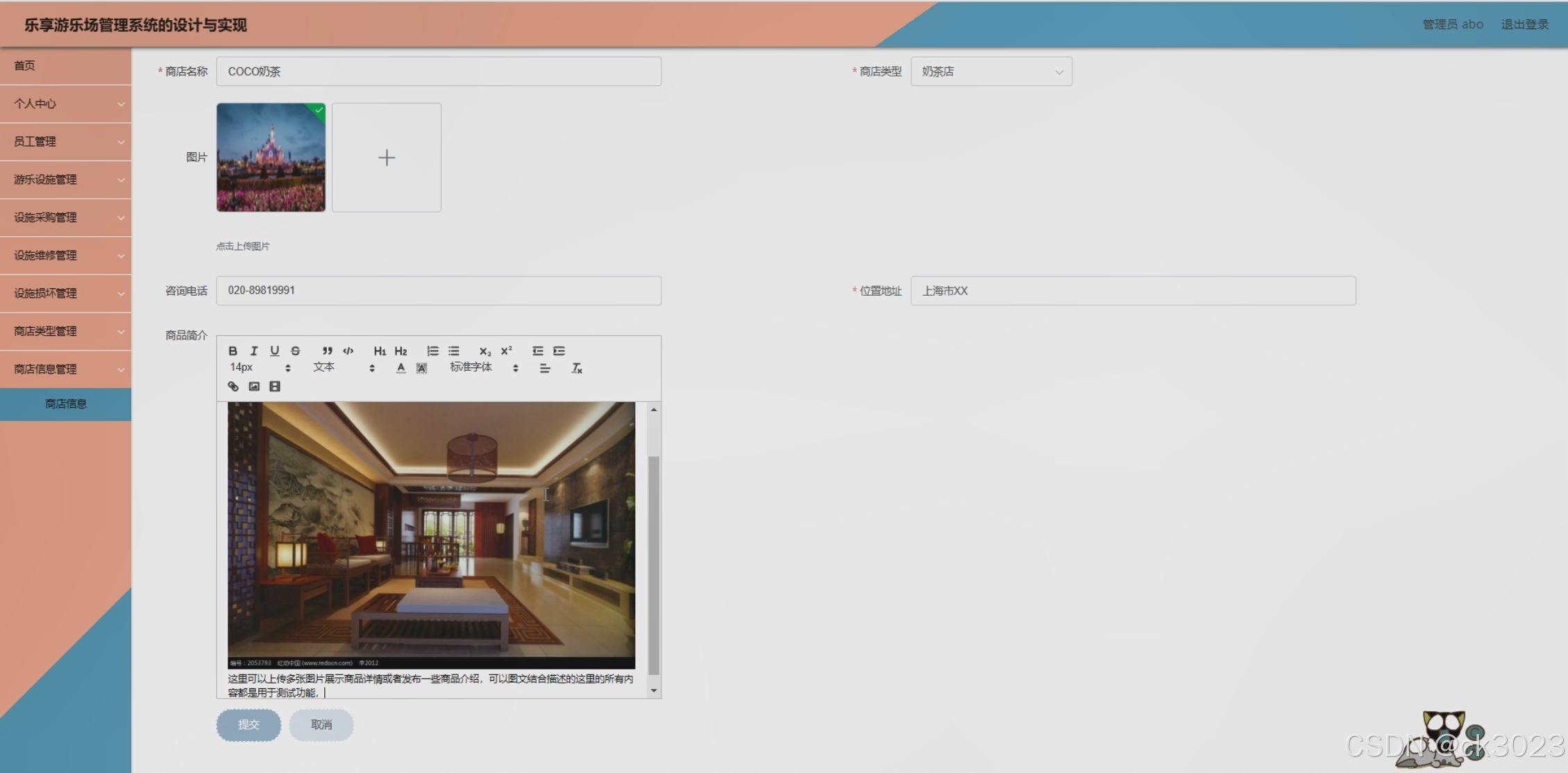Click the 提交 submit button
The width and height of the screenshot is (1568, 773).
click(248, 724)
